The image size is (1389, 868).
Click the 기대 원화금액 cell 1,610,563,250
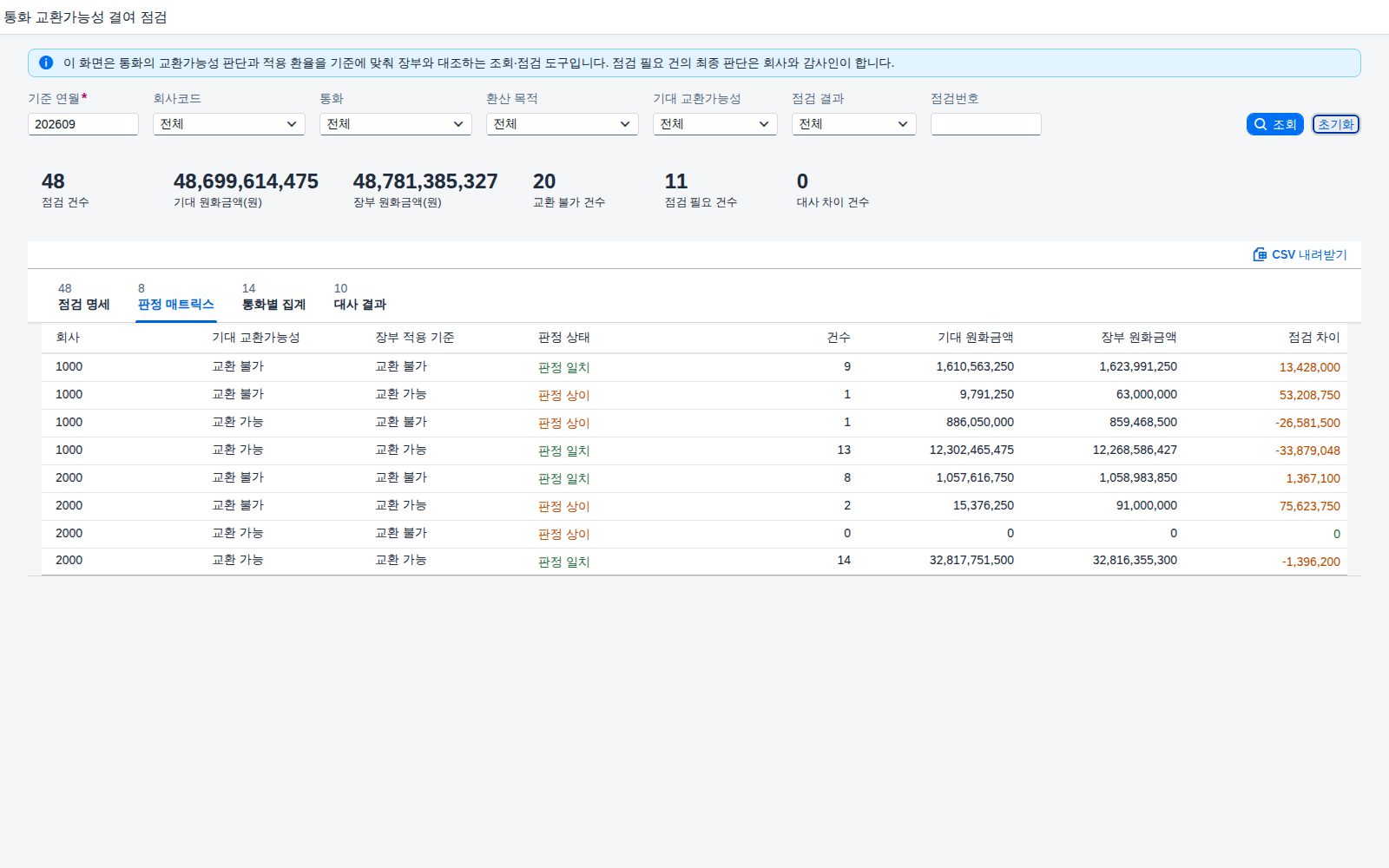[x=975, y=367]
